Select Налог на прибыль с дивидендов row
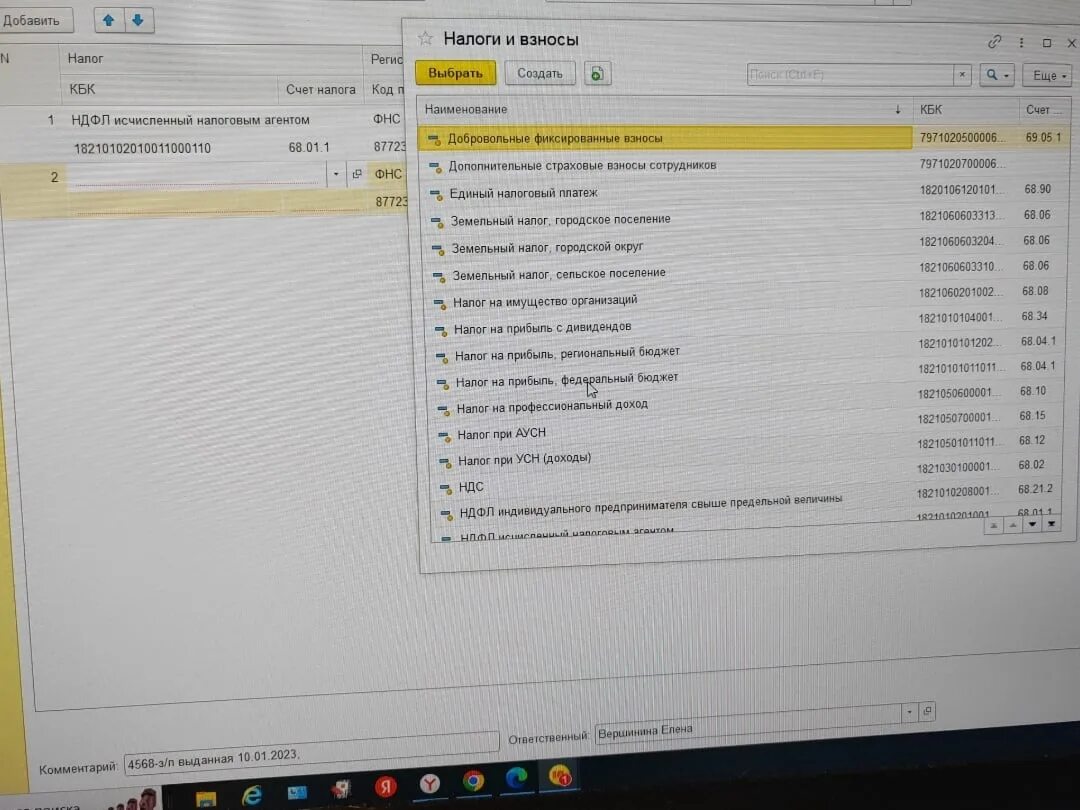Viewport: 1080px width, 810px height. [x=744, y=324]
